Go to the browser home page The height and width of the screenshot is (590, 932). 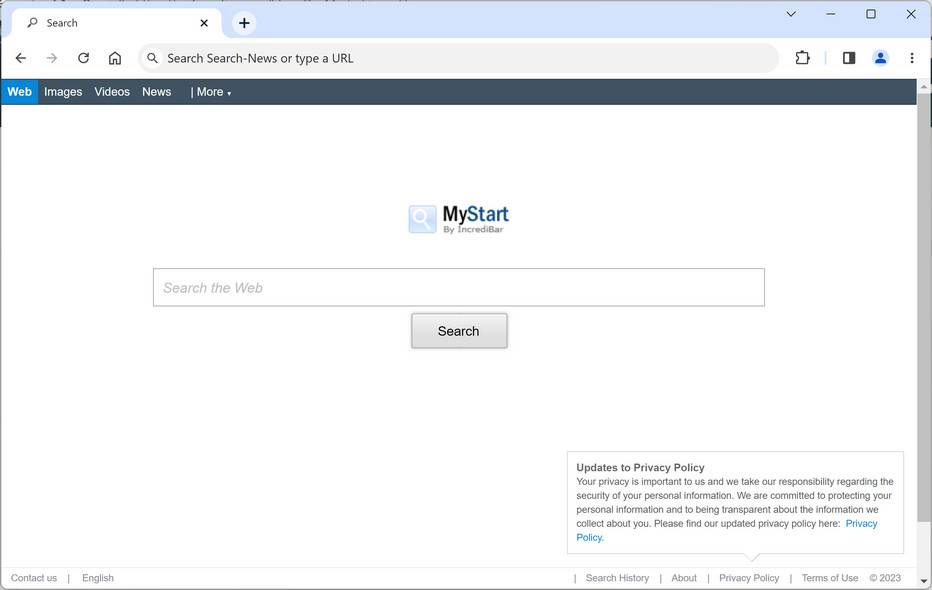tap(114, 57)
